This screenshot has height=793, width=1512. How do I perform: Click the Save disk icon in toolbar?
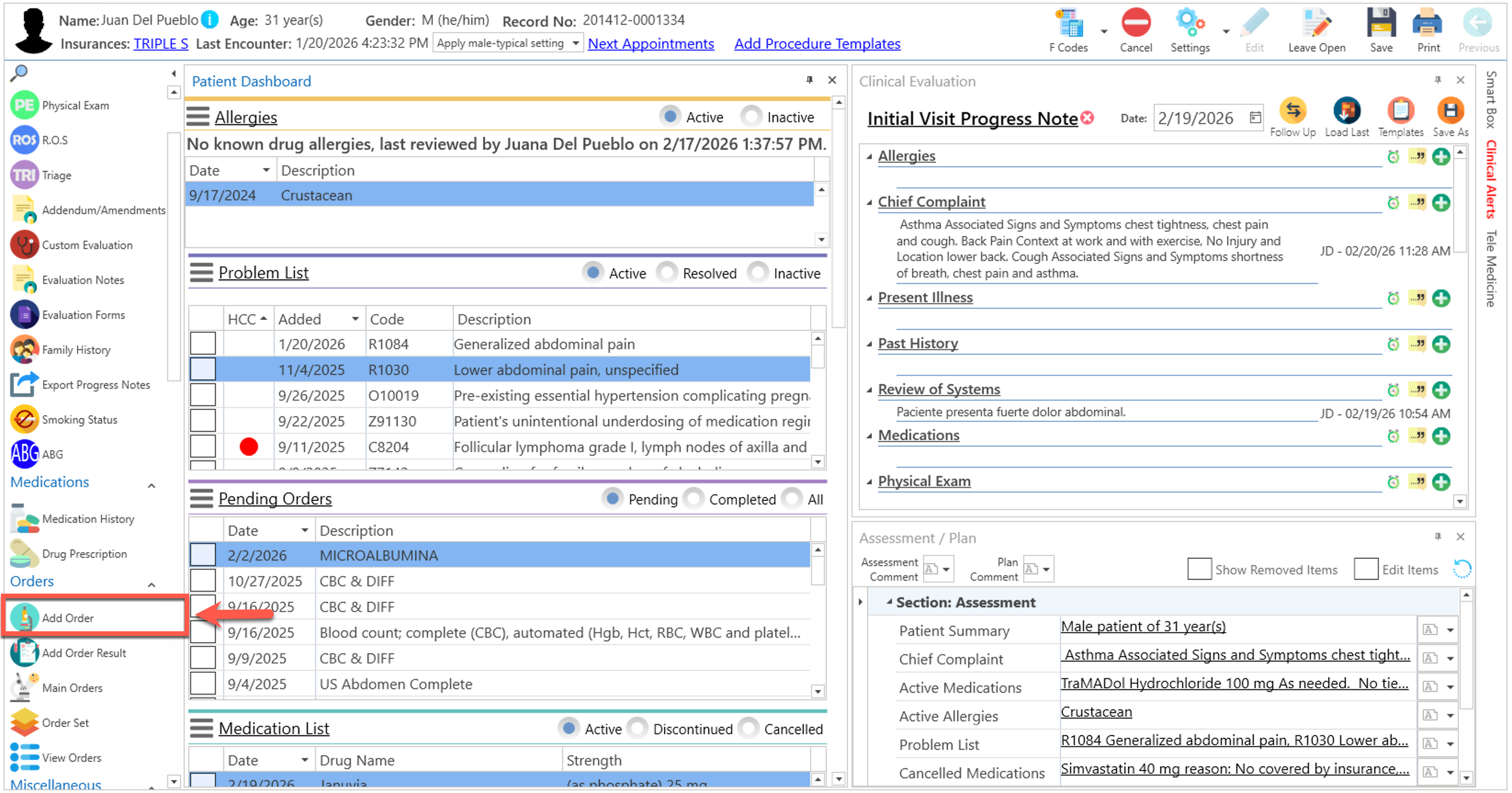click(1381, 25)
